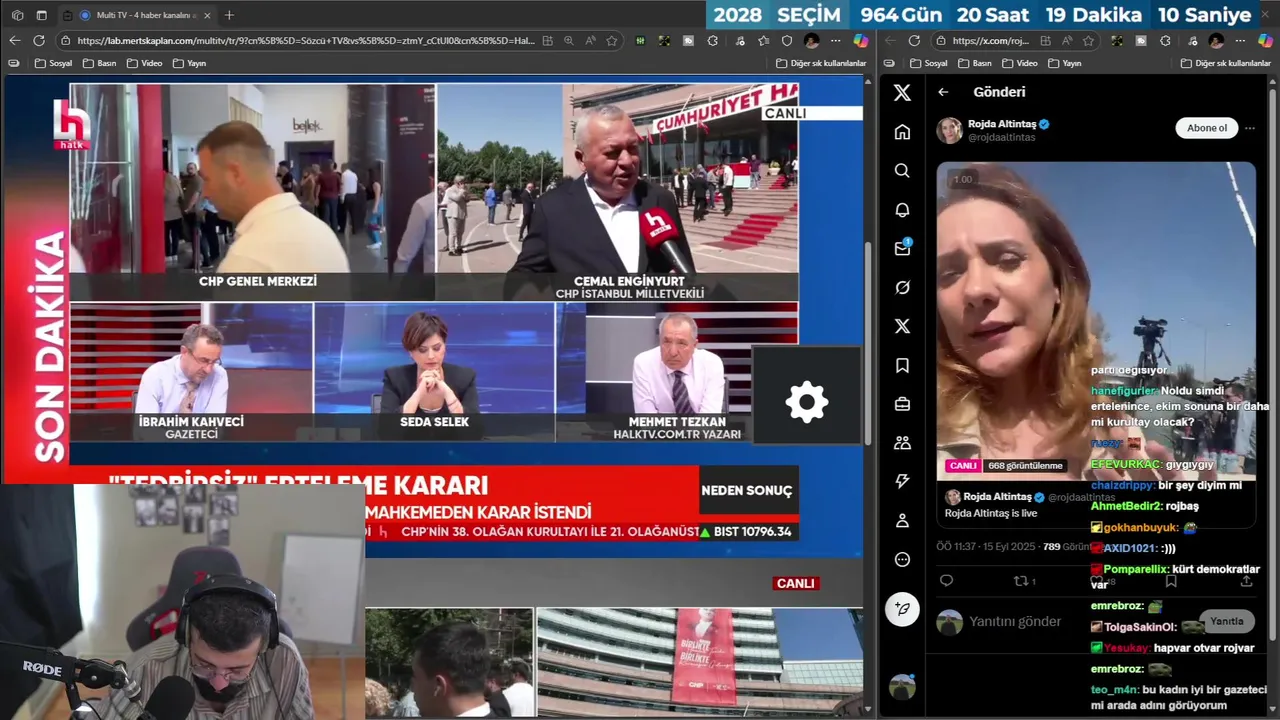Viewport: 1280px width, 720px height.
Task: Open gear settings overlay on Multi TV
Action: (x=806, y=402)
